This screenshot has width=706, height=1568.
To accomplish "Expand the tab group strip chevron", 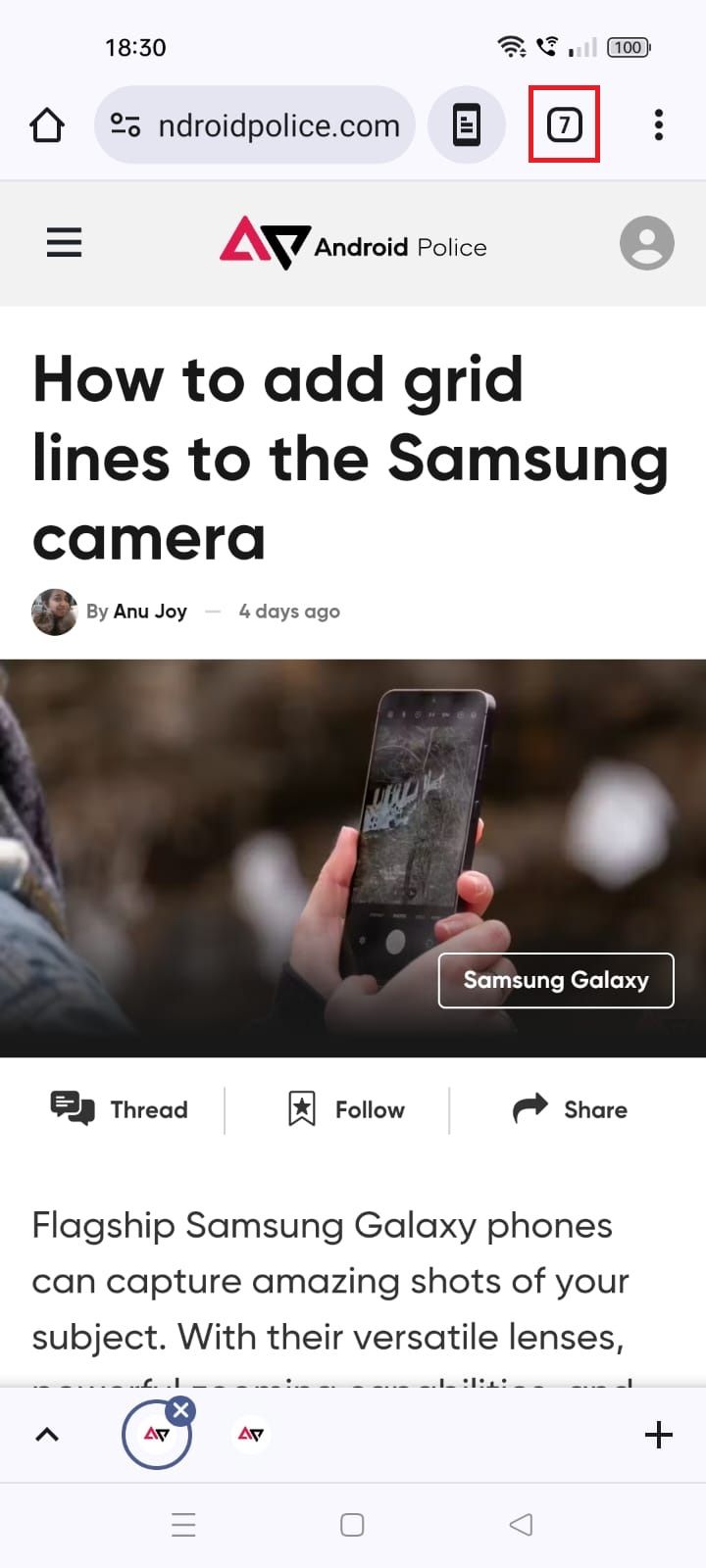I will [x=47, y=1435].
